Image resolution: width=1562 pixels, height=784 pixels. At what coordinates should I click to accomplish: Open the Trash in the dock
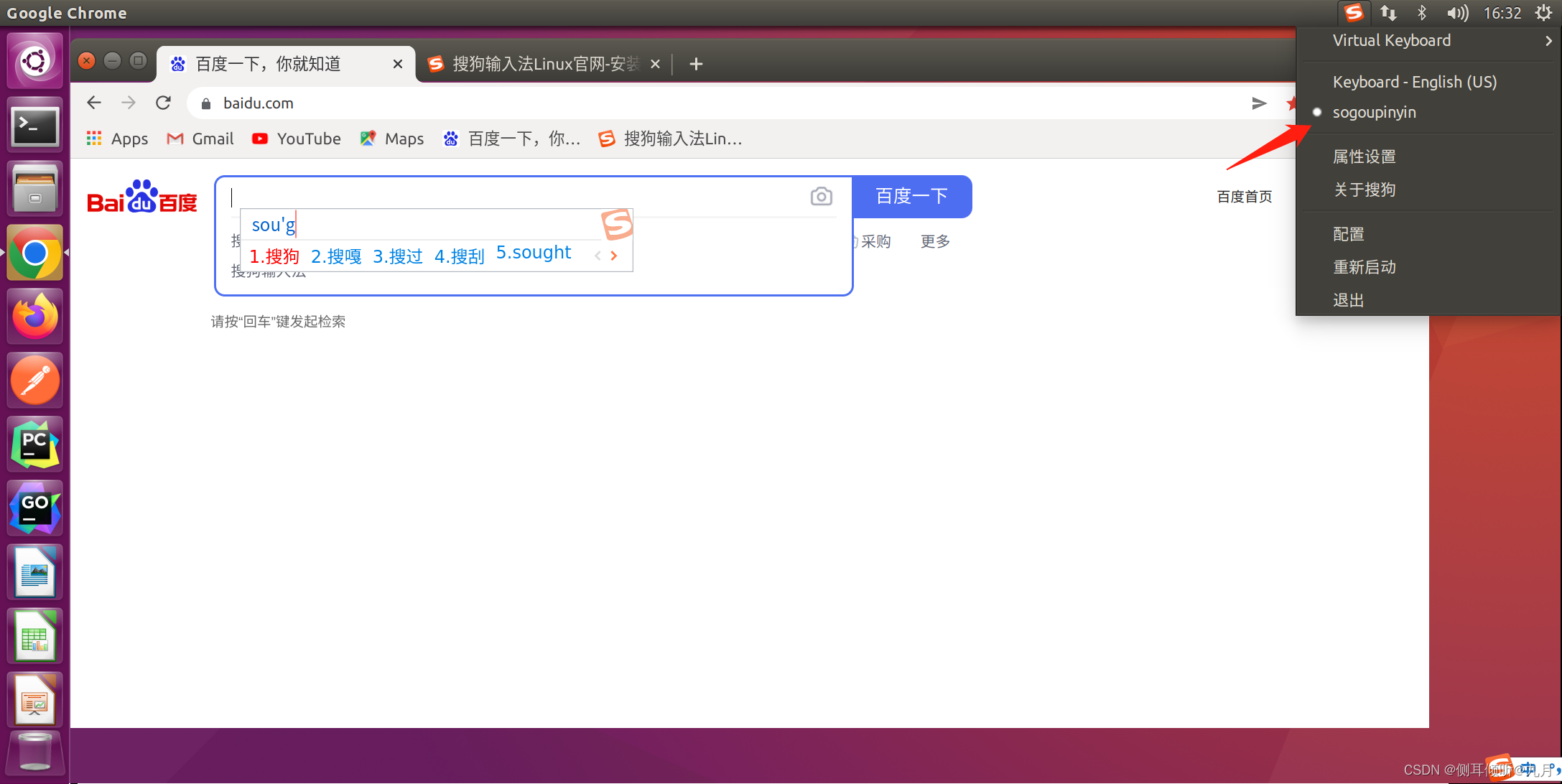[34, 753]
